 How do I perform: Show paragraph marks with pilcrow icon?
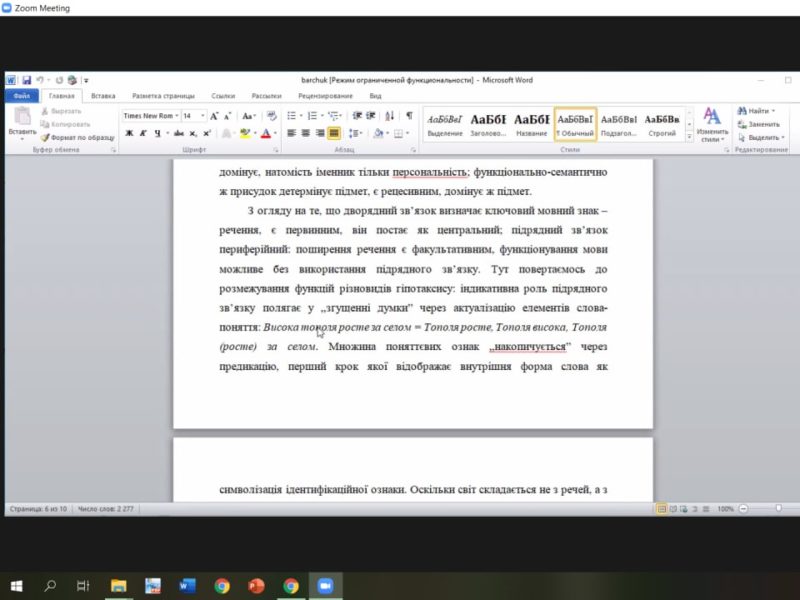click(x=409, y=116)
